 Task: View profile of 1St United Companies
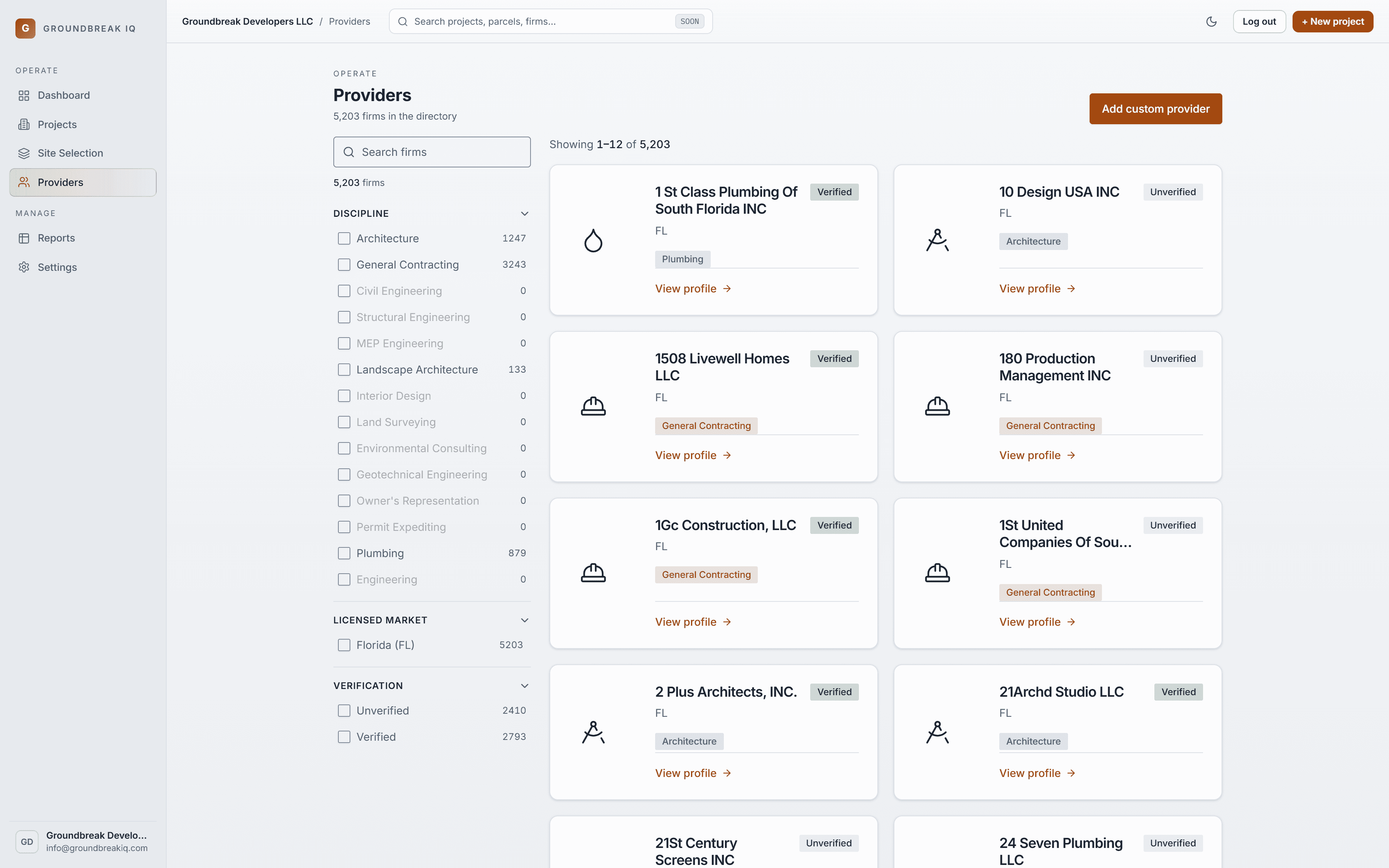click(1037, 622)
